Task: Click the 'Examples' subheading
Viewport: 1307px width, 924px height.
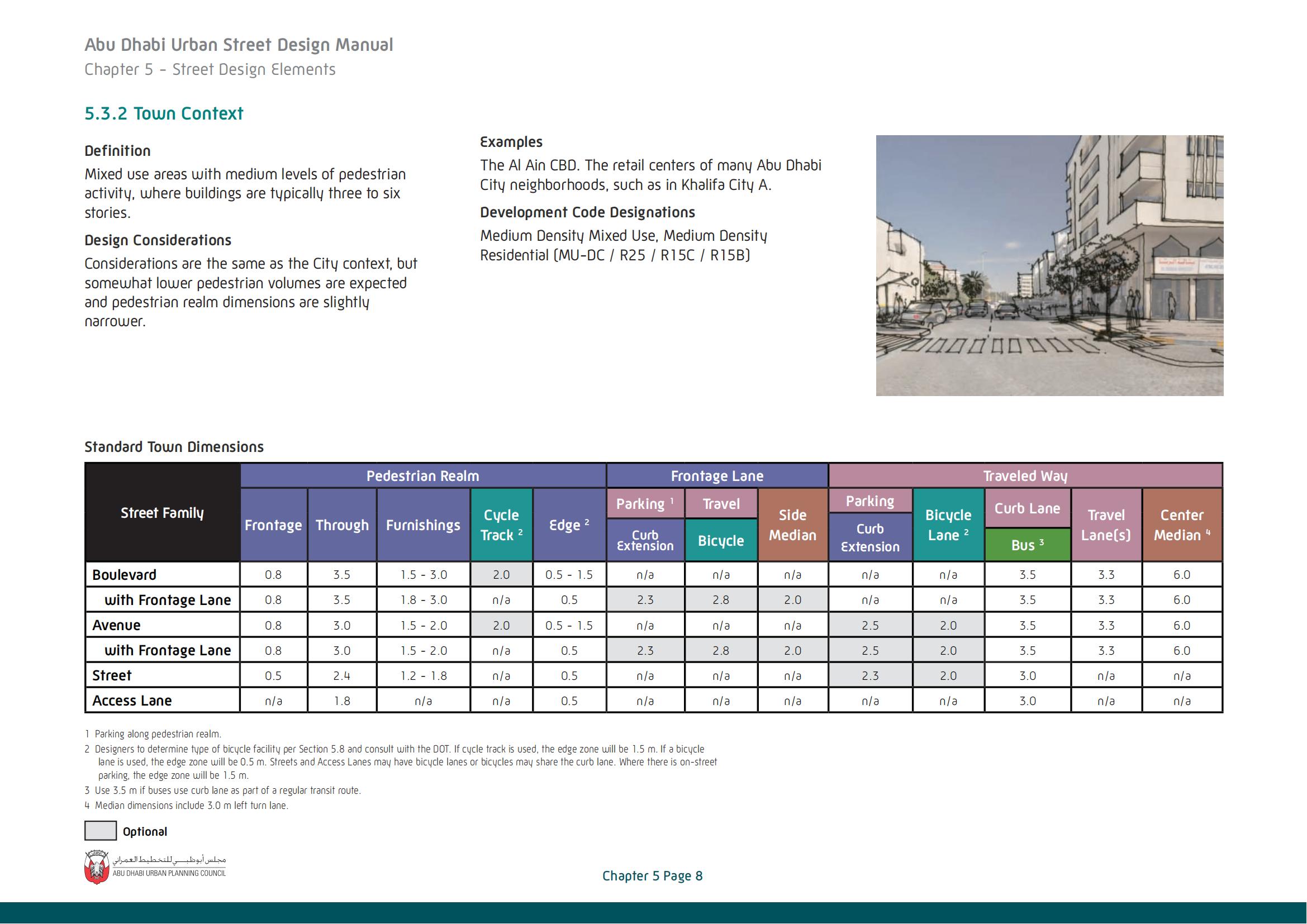Action: point(511,142)
